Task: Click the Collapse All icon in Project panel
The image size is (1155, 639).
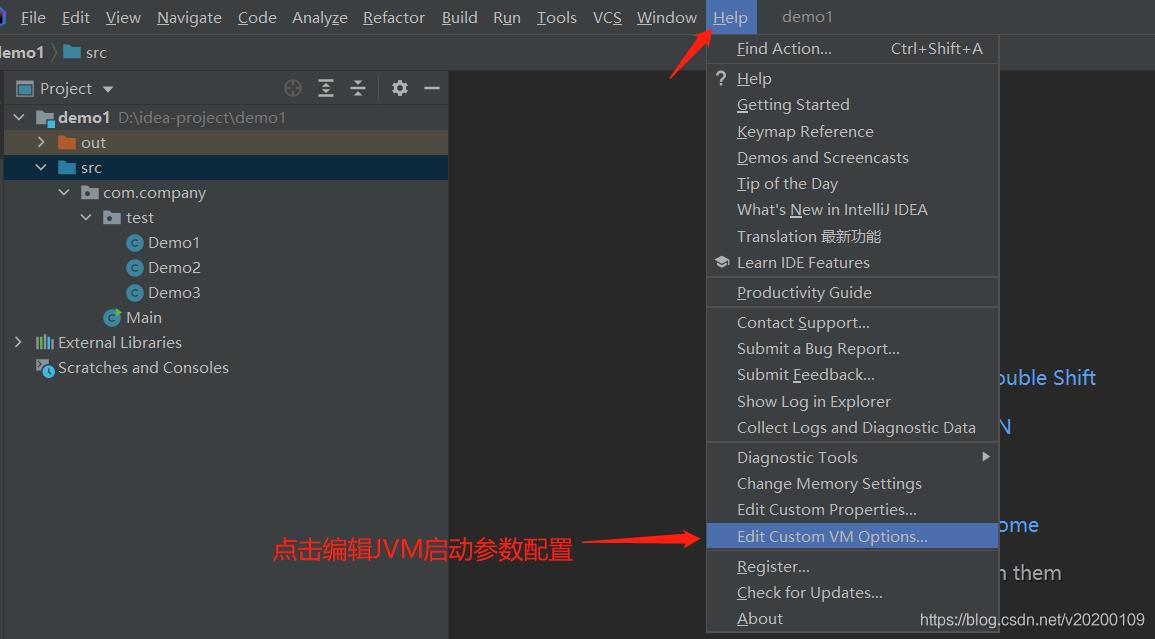Action: coord(358,88)
